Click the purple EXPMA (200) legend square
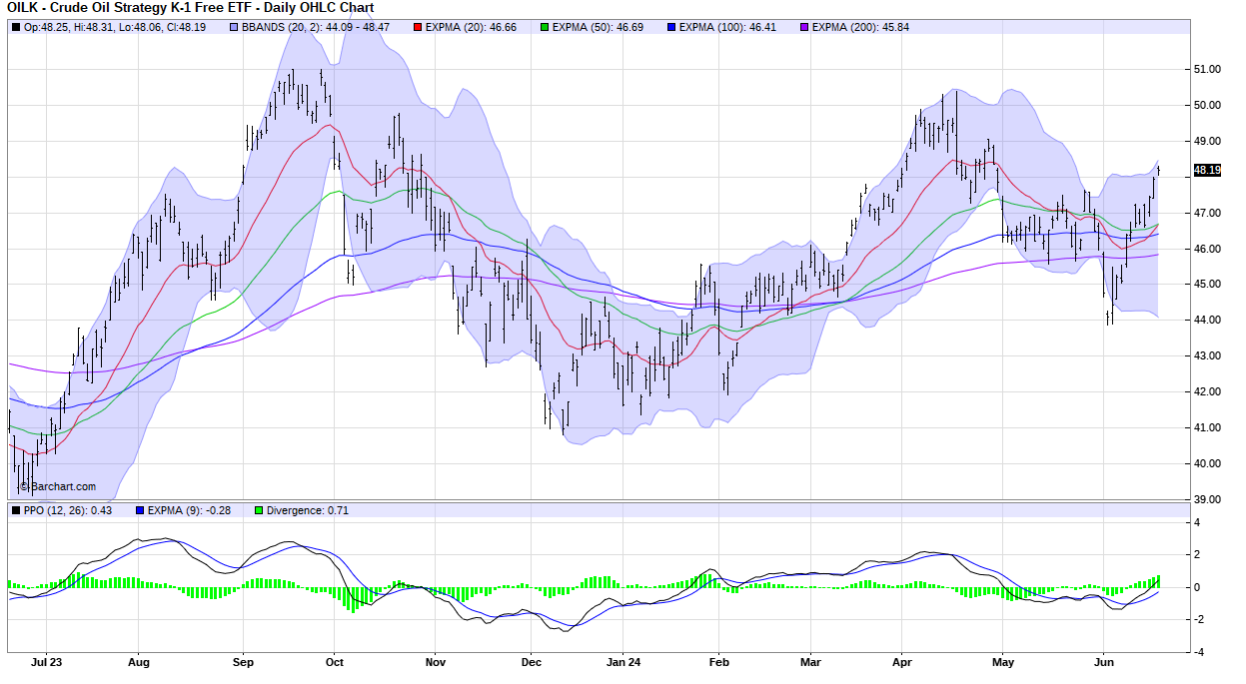Viewport: 1246px width, 684px height. click(x=804, y=26)
